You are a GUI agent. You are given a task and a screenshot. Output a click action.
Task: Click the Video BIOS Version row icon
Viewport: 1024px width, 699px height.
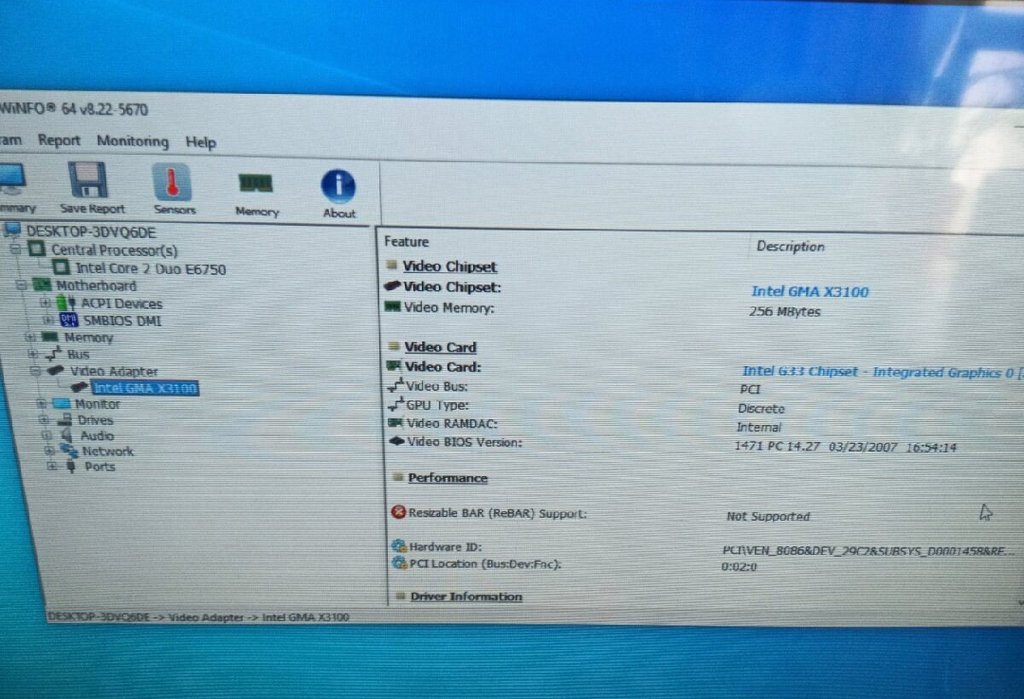click(x=396, y=441)
